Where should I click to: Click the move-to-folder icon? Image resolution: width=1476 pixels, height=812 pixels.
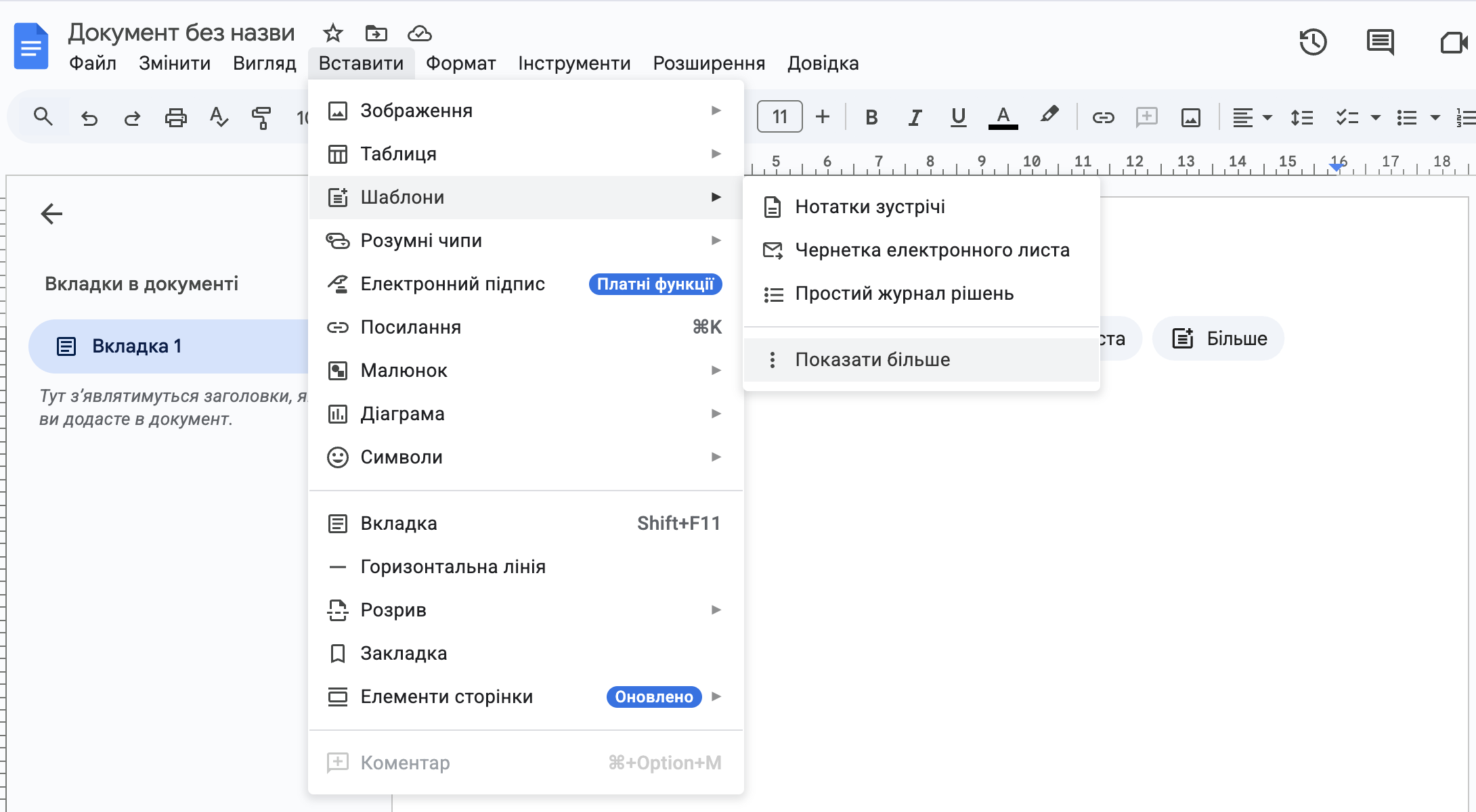coord(376,32)
